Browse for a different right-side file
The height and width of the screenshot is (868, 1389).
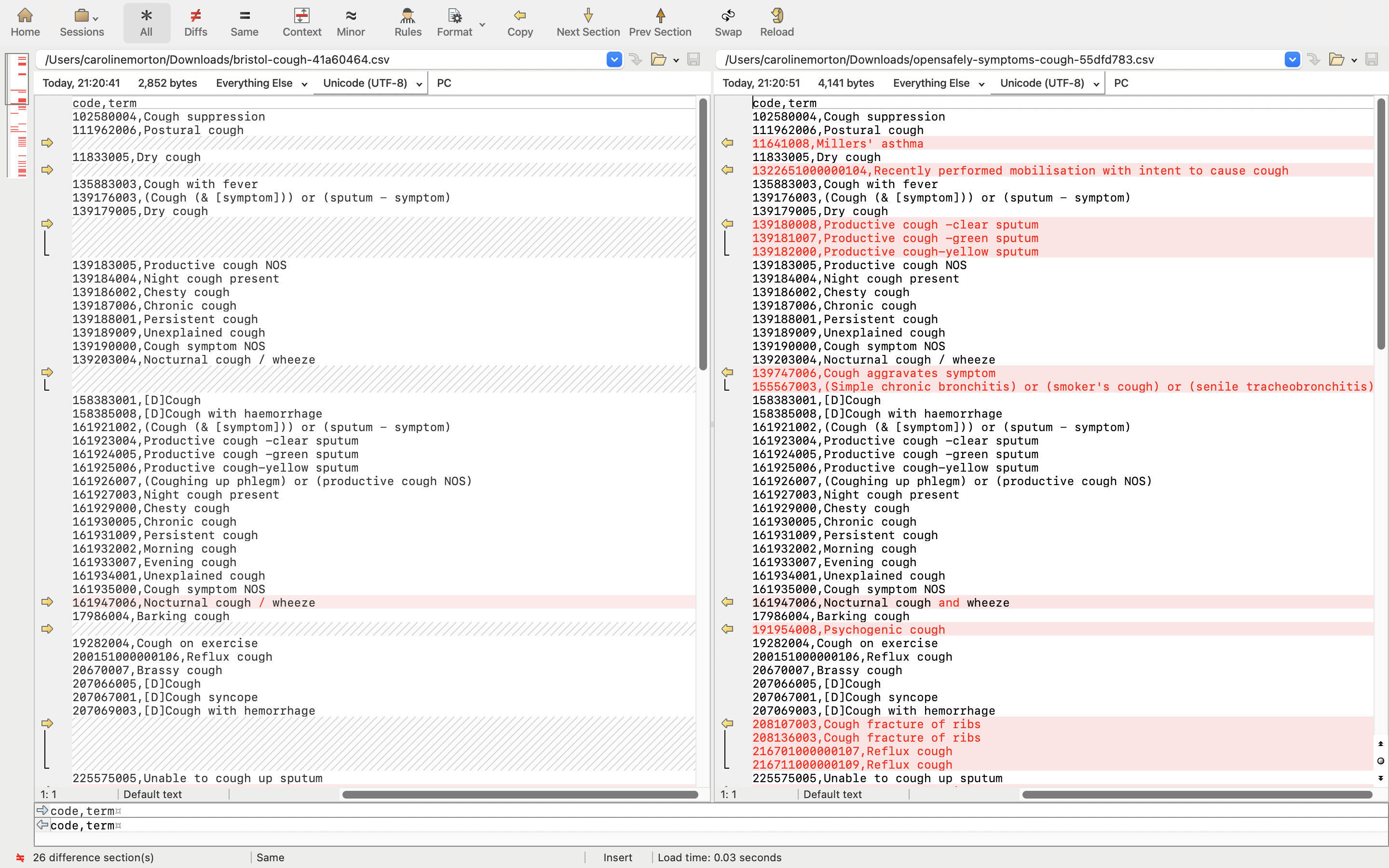coord(1338,59)
